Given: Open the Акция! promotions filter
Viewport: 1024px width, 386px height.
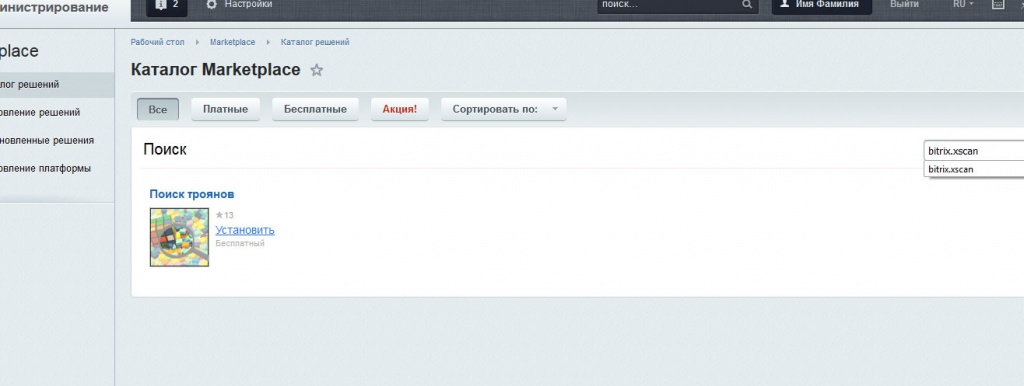Looking at the screenshot, I should 400,109.
